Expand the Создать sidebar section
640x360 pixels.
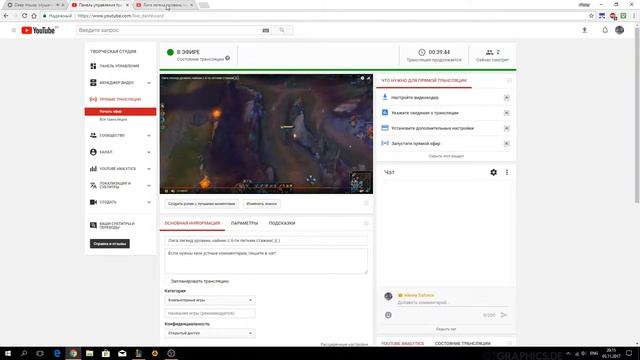149,202
